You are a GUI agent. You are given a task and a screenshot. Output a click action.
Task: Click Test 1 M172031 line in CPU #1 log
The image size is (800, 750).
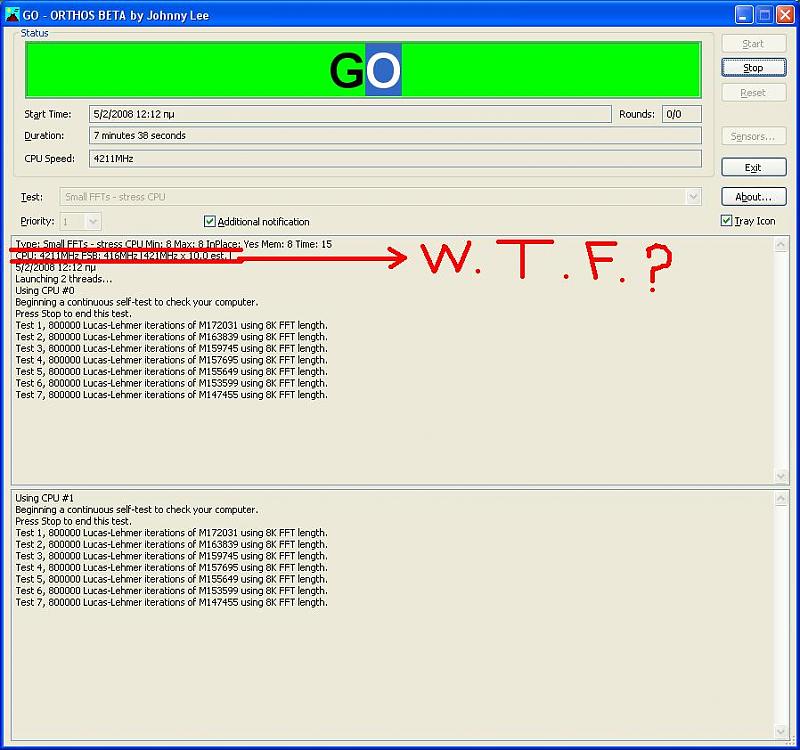click(x=171, y=533)
